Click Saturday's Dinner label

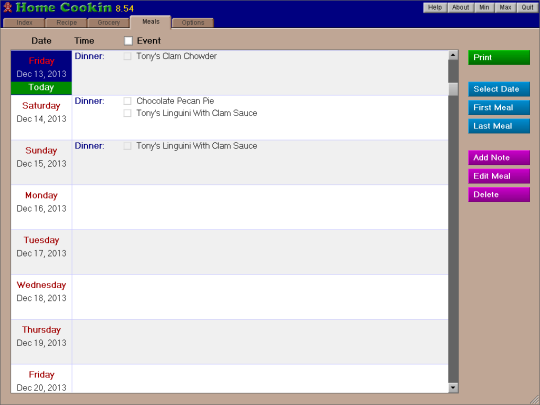coord(90,101)
